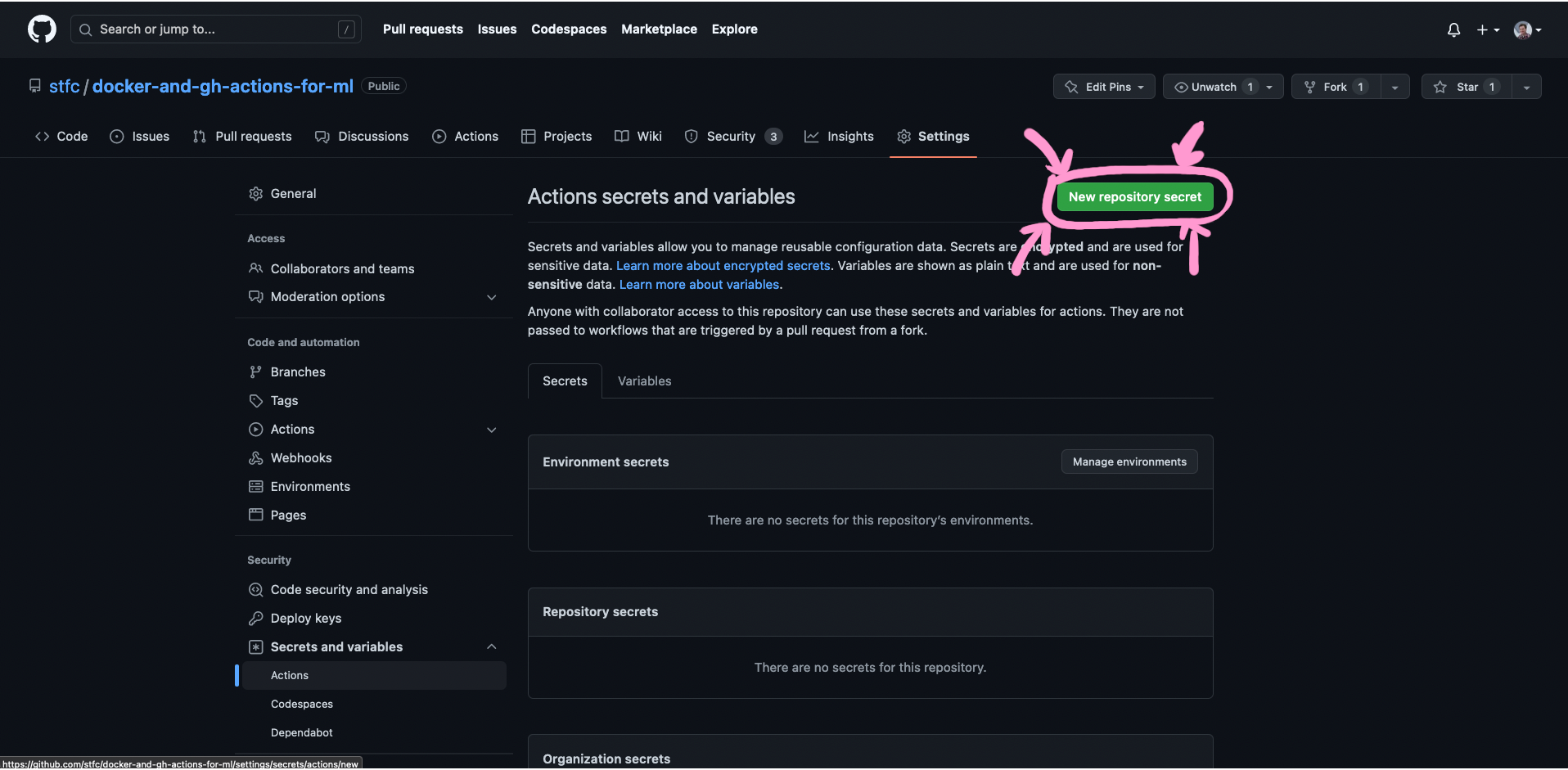1568x770 pixels.
Task: Click the Fork icon on the repo
Action: click(1312, 86)
